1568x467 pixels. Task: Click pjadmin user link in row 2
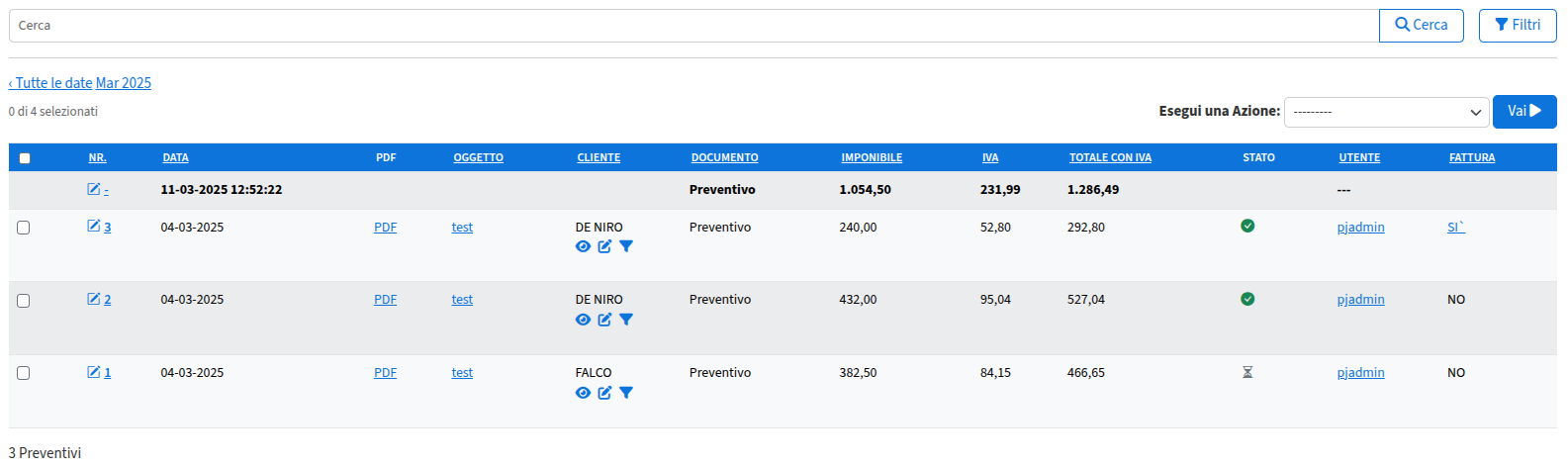[1360, 299]
